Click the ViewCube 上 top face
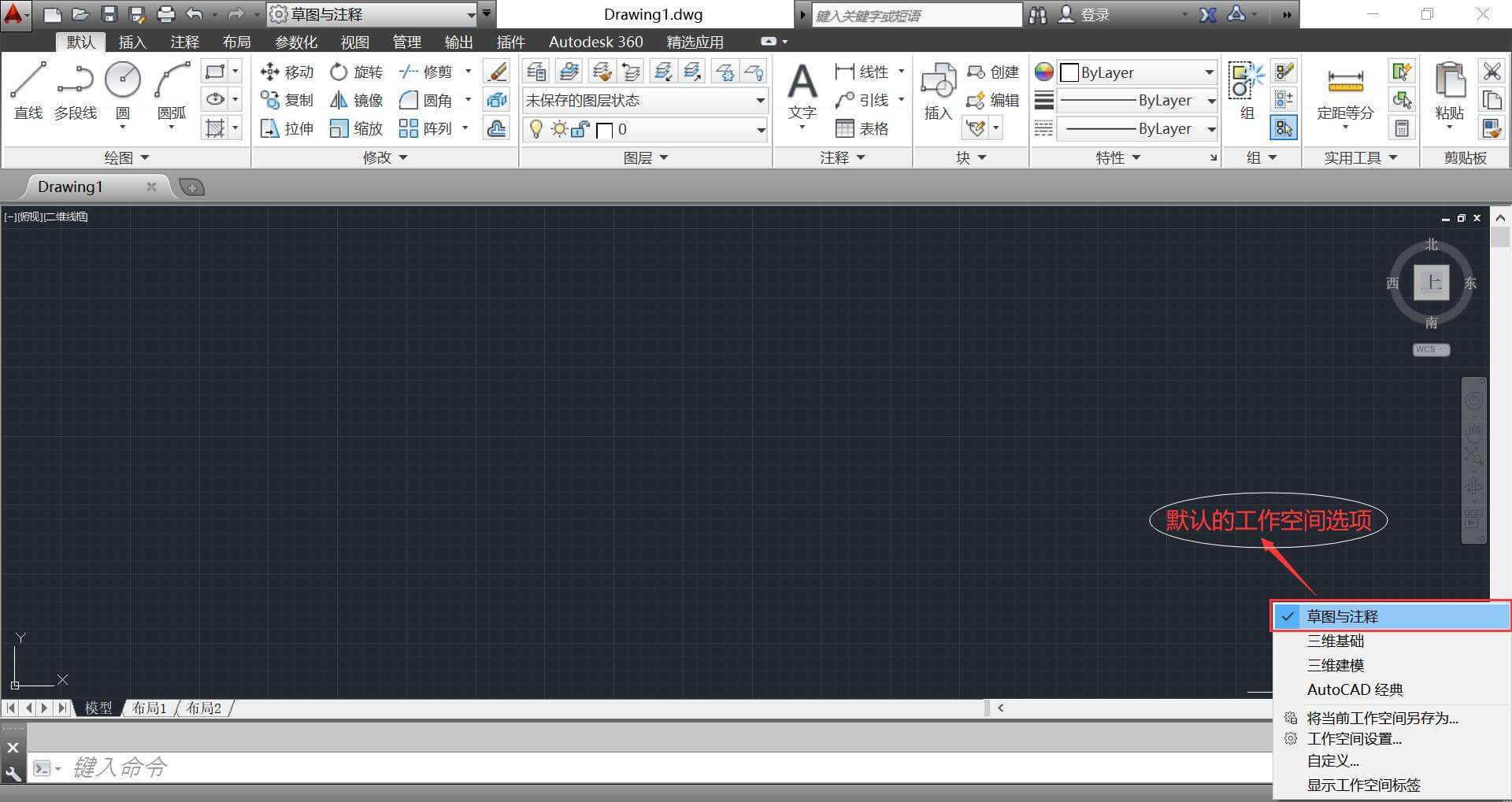The width and height of the screenshot is (1512, 802). [1431, 283]
